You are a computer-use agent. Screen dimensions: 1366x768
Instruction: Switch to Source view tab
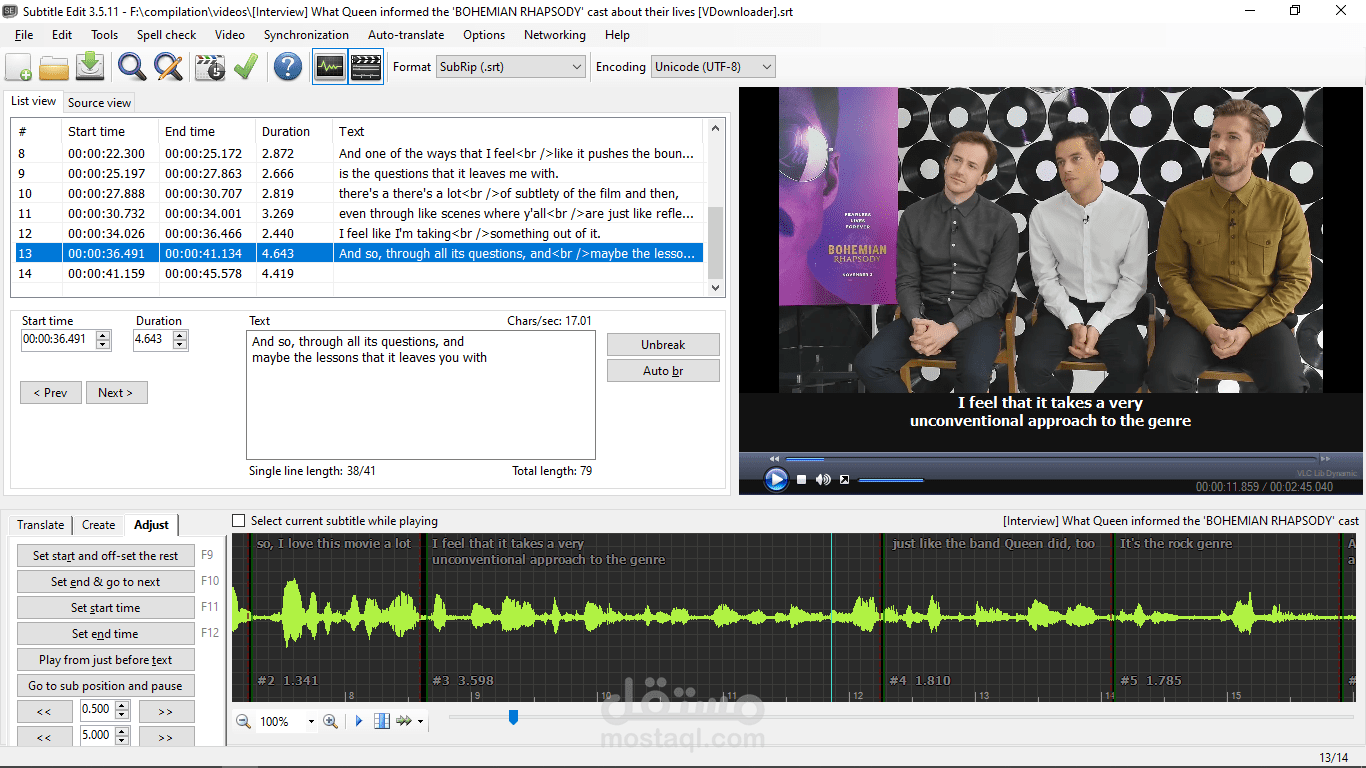click(x=99, y=103)
